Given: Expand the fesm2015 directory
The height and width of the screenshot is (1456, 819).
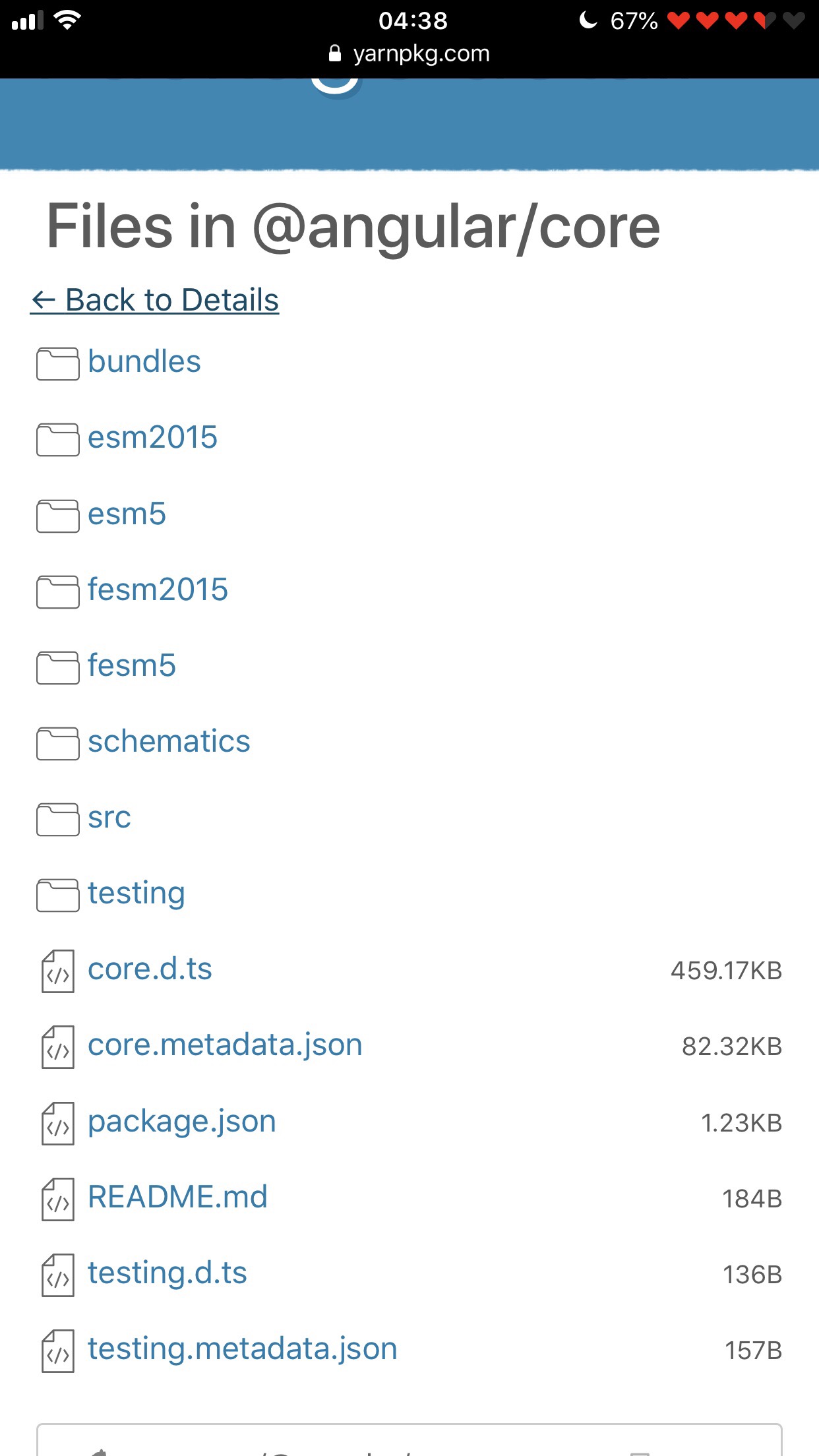Looking at the screenshot, I should (x=158, y=590).
